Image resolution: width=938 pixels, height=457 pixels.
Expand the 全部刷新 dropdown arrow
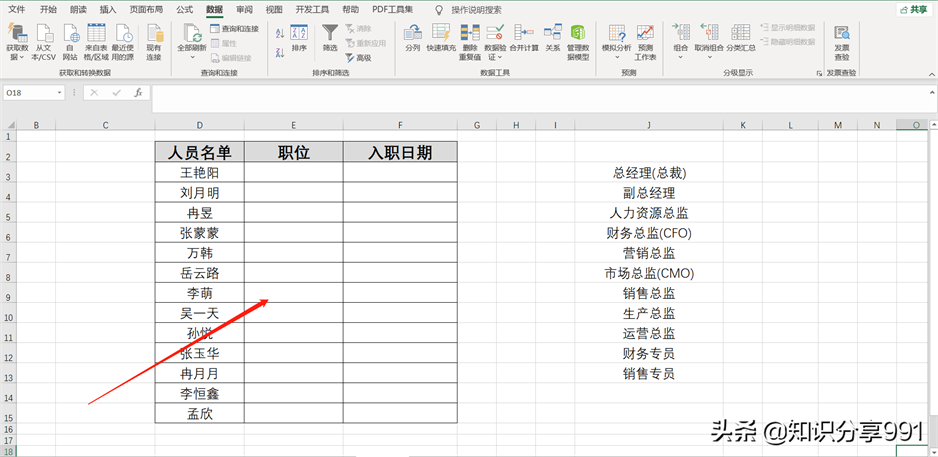tap(191, 57)
